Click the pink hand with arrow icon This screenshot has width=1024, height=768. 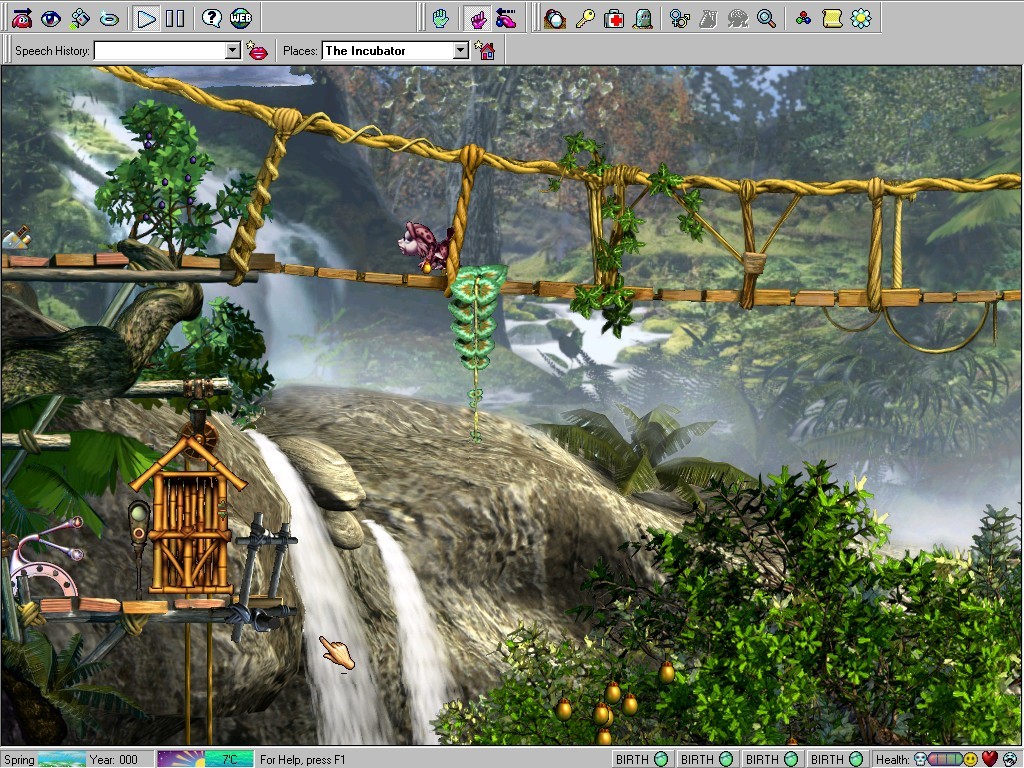click(x=506, y=18)
